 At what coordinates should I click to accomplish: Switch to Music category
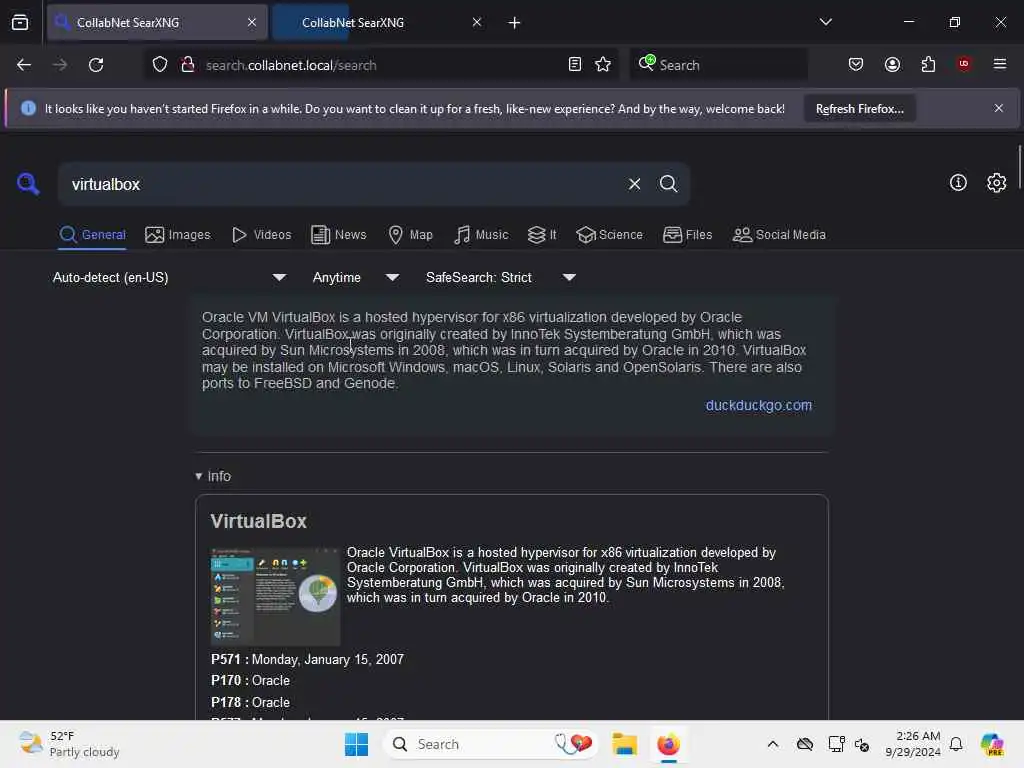point(481,234)
